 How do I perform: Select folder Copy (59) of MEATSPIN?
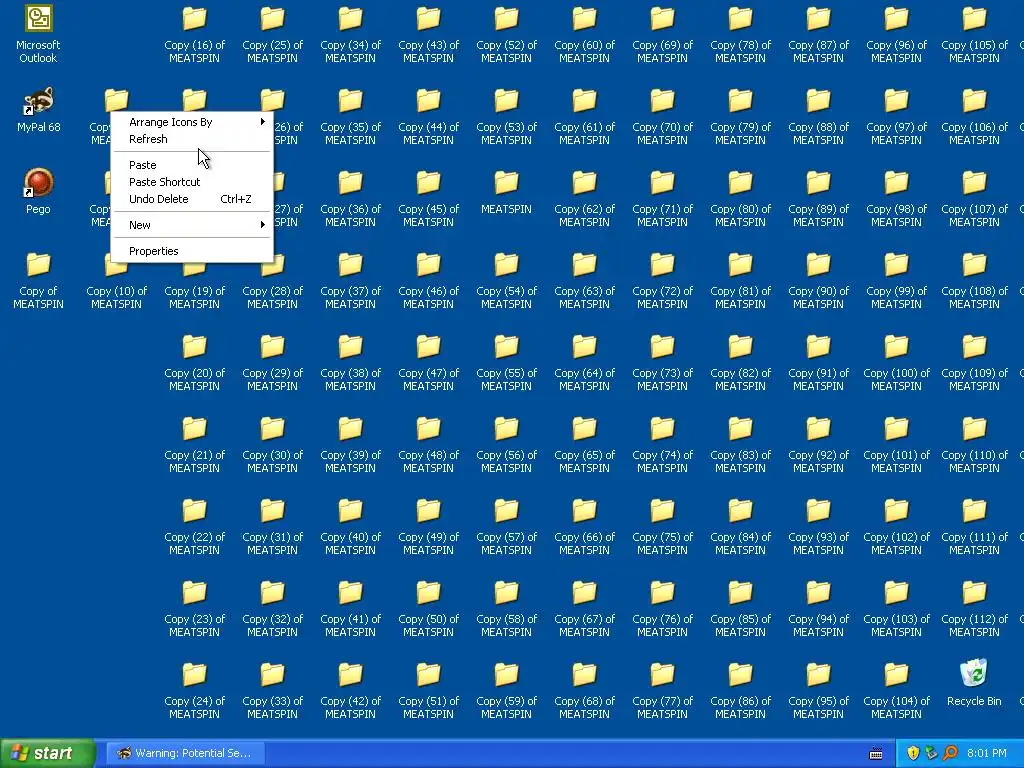pos(506,690)
